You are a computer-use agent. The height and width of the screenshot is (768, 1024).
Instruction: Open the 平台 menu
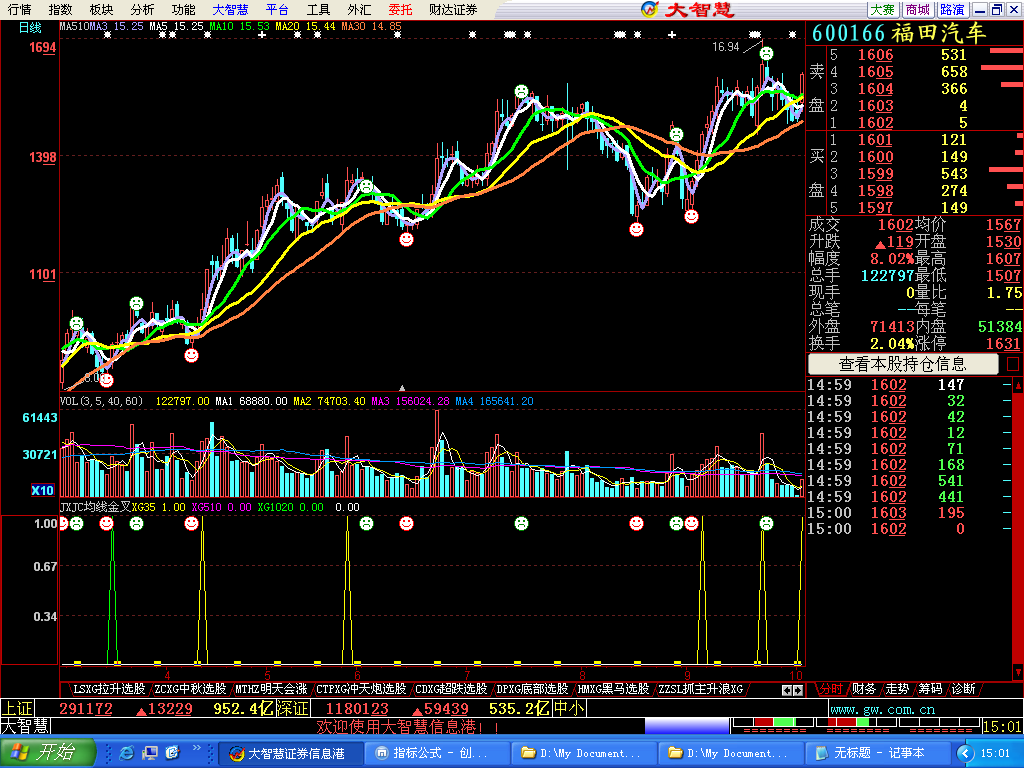coord(278,10)
